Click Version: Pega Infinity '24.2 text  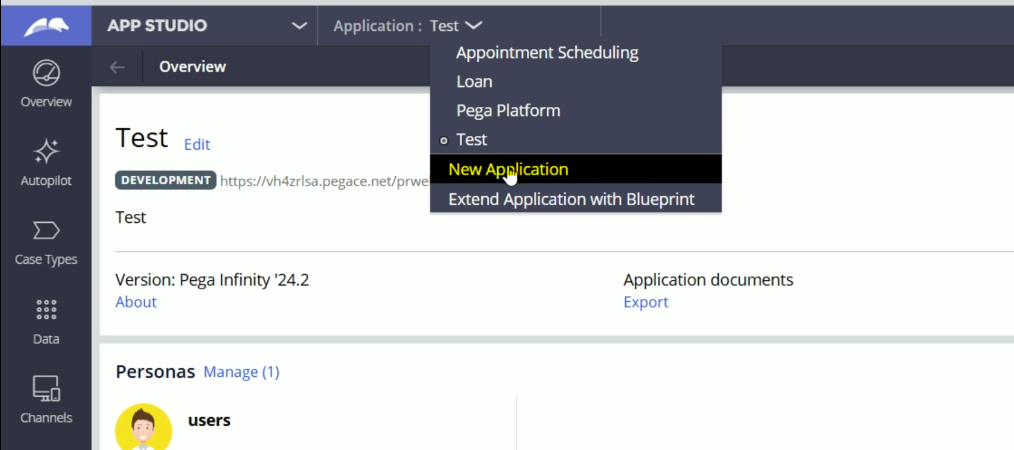point(212,280)
